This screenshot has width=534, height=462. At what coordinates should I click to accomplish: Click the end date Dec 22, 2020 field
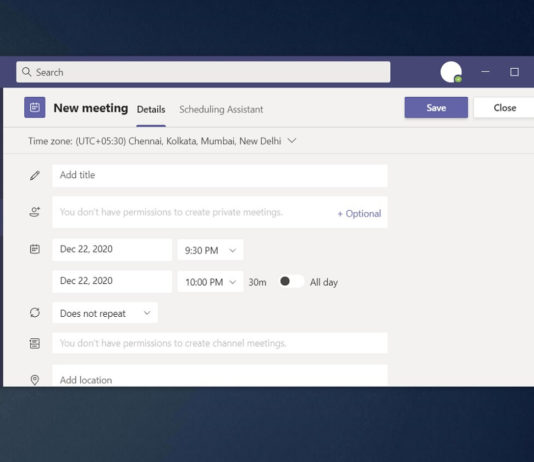pos(112,281)
